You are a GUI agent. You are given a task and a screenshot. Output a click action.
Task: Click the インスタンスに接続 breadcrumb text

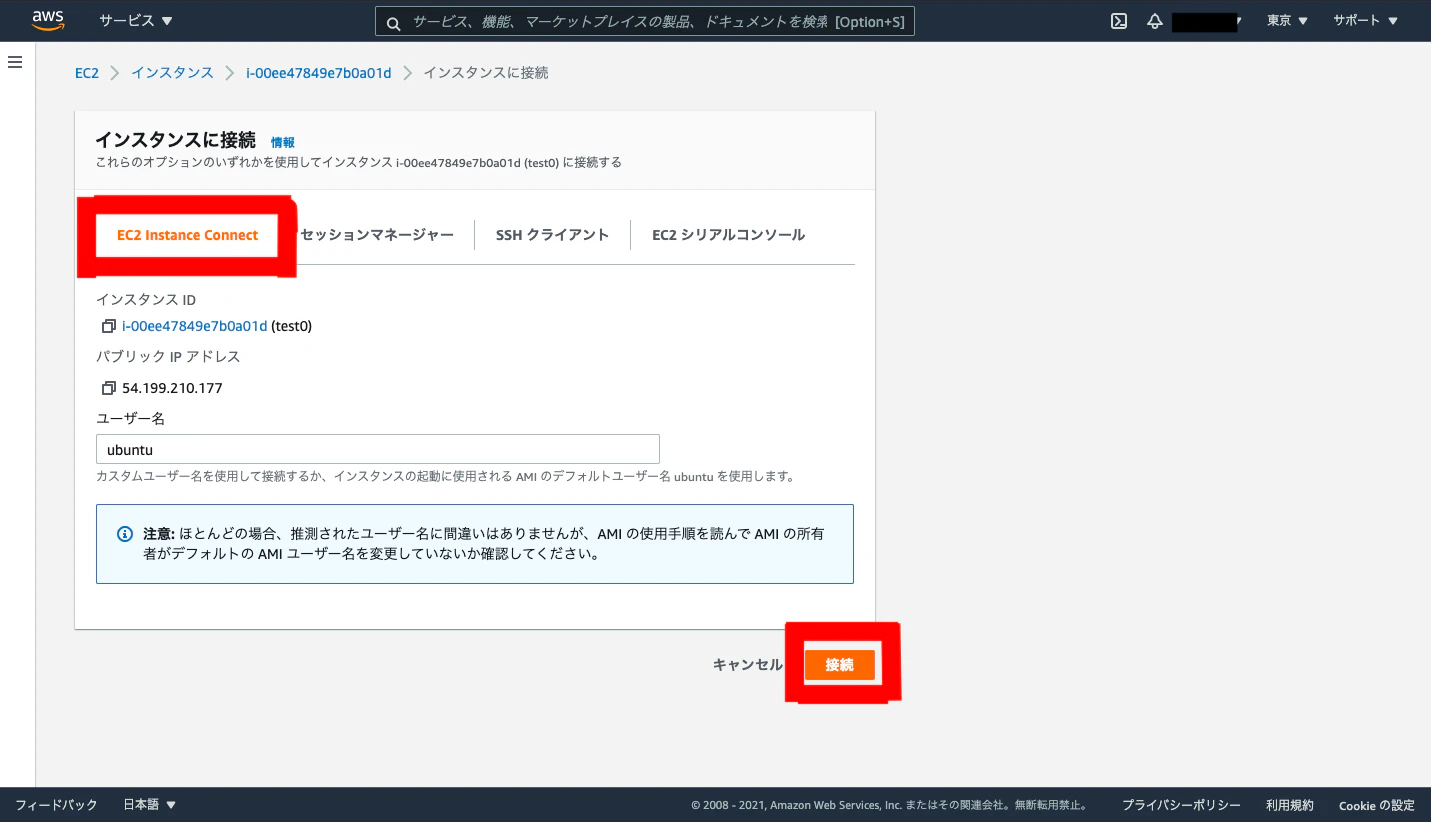tap(486, 73)
